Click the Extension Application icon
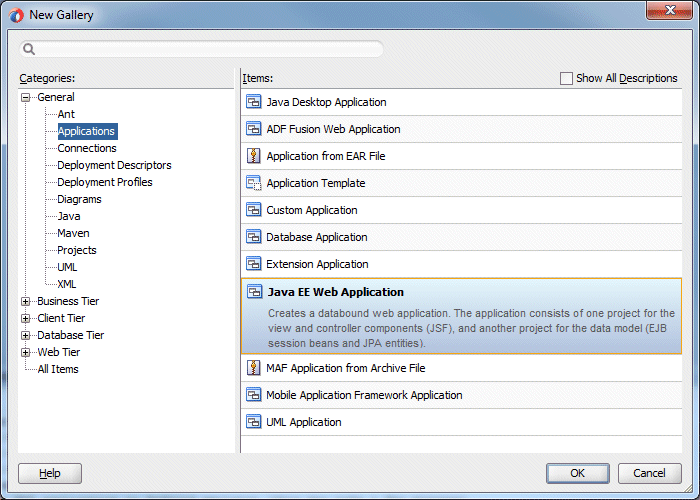The image size is (700, 500). pos(254,264)
